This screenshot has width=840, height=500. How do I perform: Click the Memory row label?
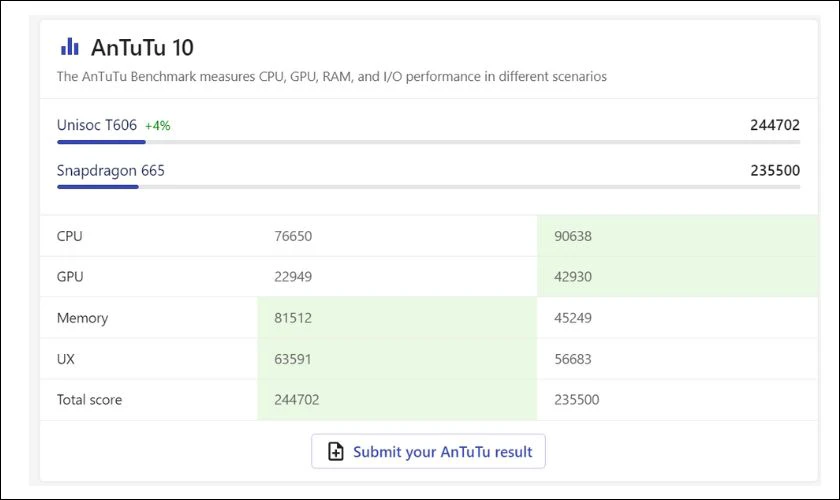[82, 318]
